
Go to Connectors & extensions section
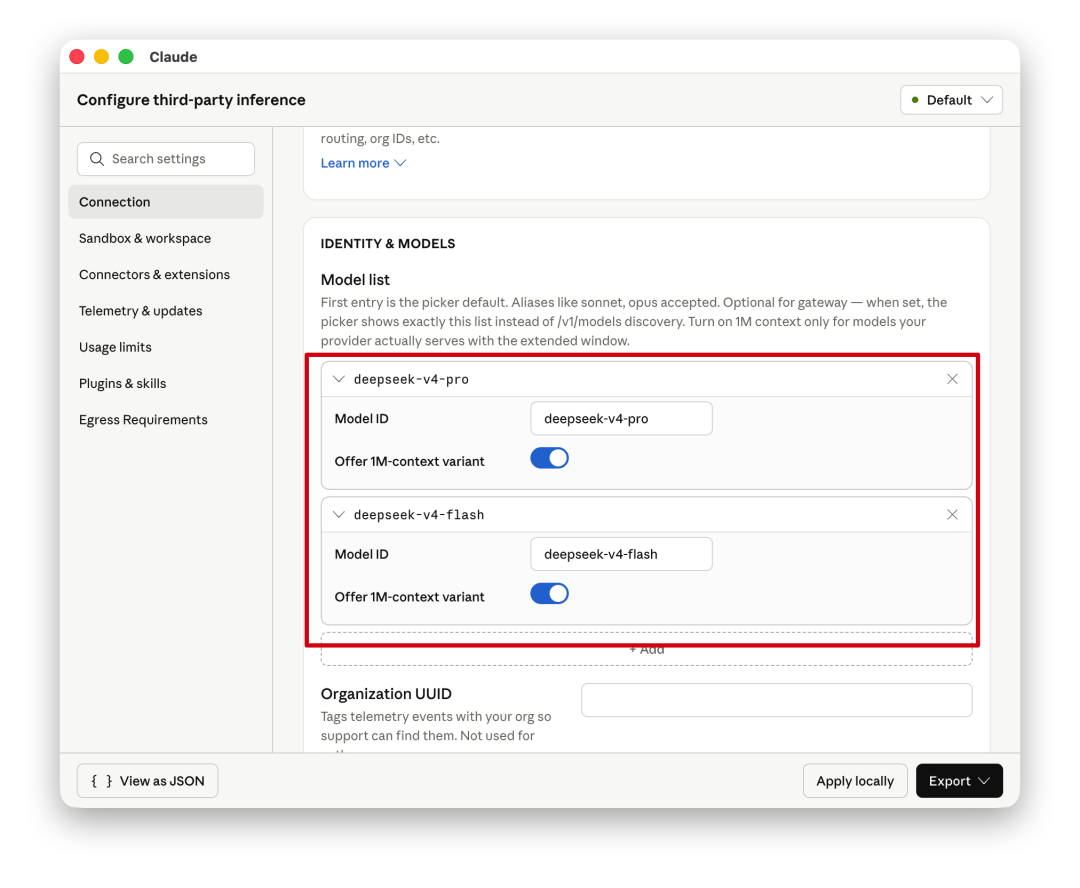click(x=154, y=274)
